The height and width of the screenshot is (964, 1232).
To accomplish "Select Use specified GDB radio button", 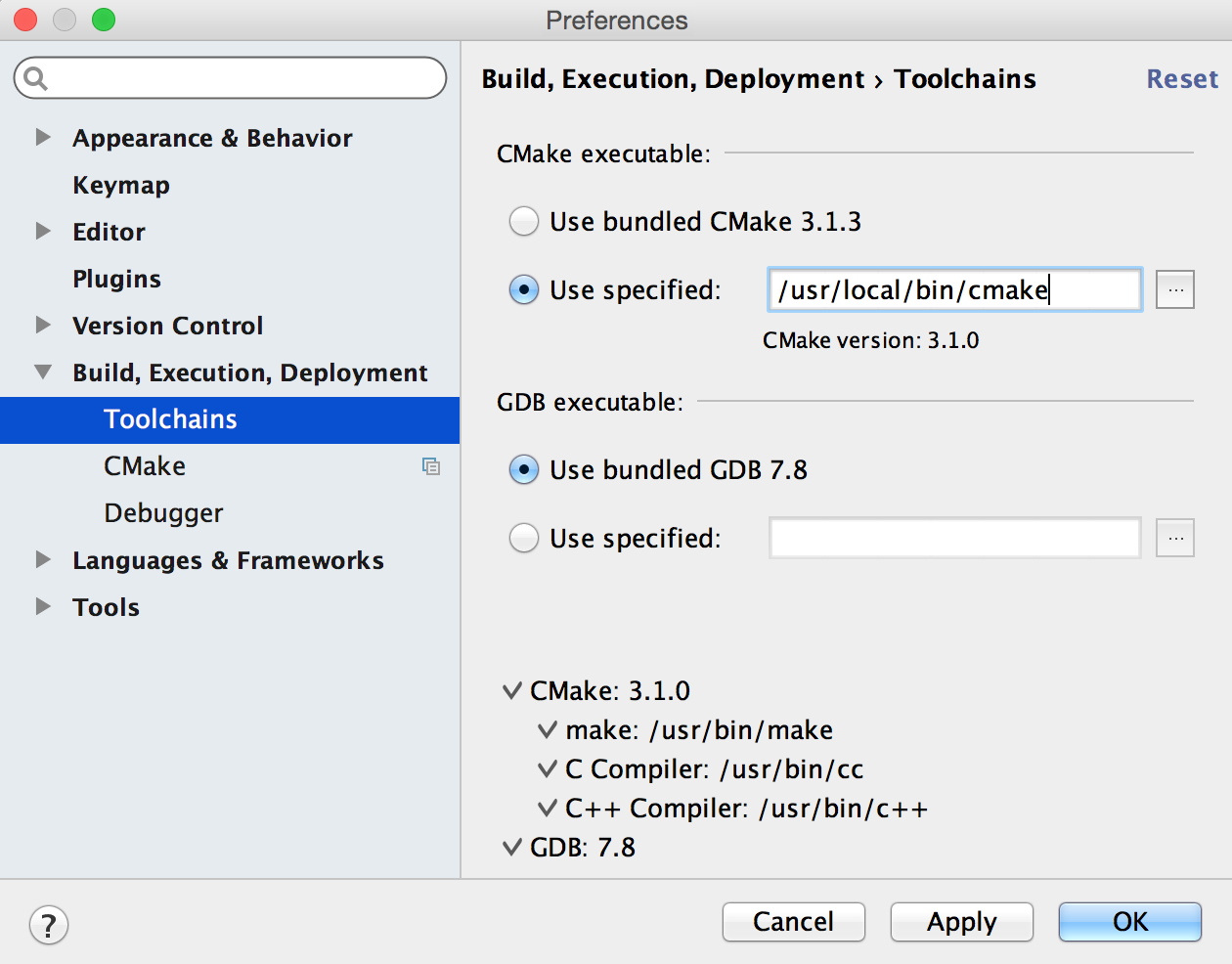I will pyautogui.click(x=524, y=538).
